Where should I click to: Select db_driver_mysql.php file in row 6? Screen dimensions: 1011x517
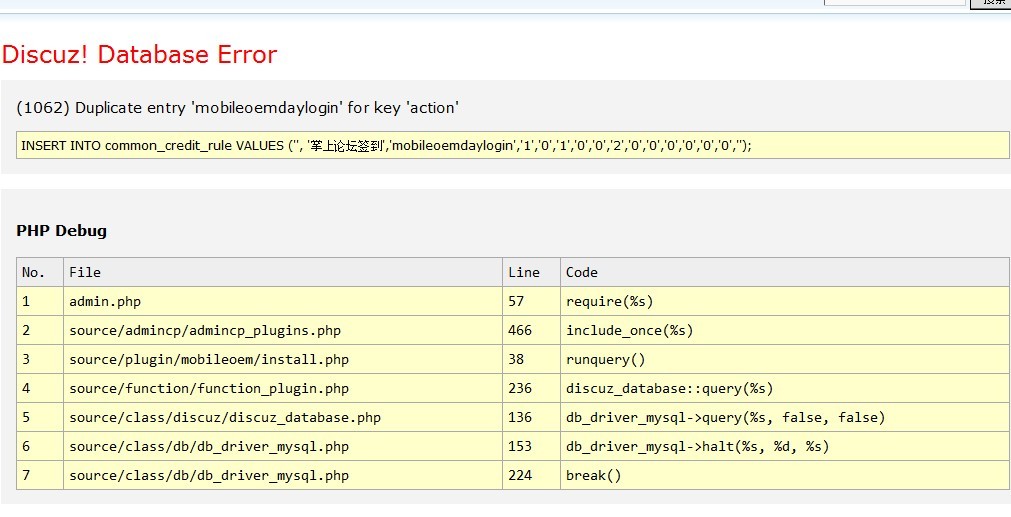point(282,446)
